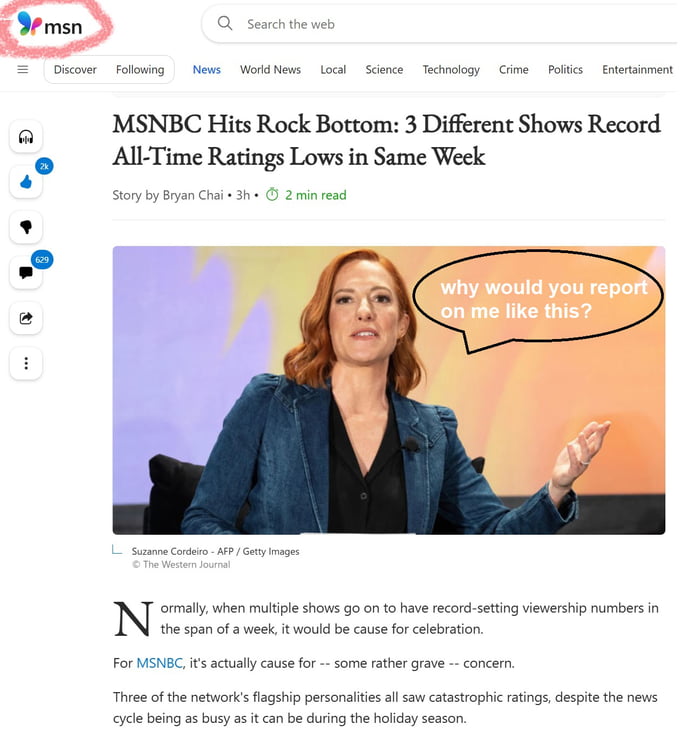The width and height of the screenshot is (700, 744).
Task: Open the comments icon showing 629
Action: point(26,272)
